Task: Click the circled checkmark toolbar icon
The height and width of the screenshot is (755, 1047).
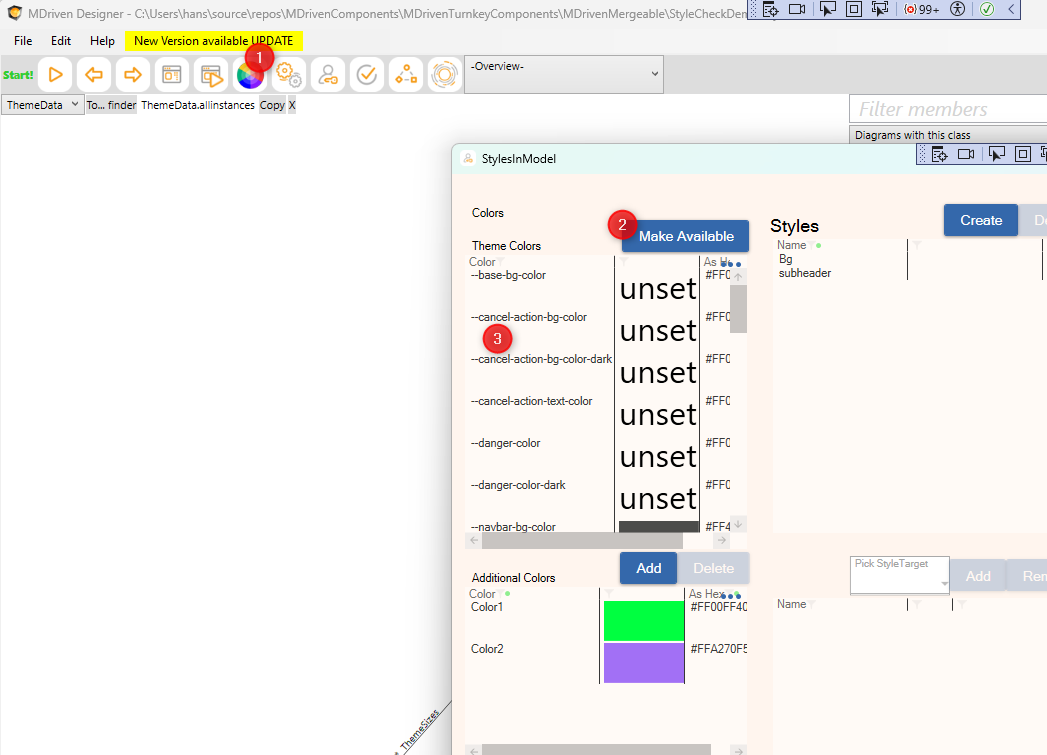Action: 367,75
